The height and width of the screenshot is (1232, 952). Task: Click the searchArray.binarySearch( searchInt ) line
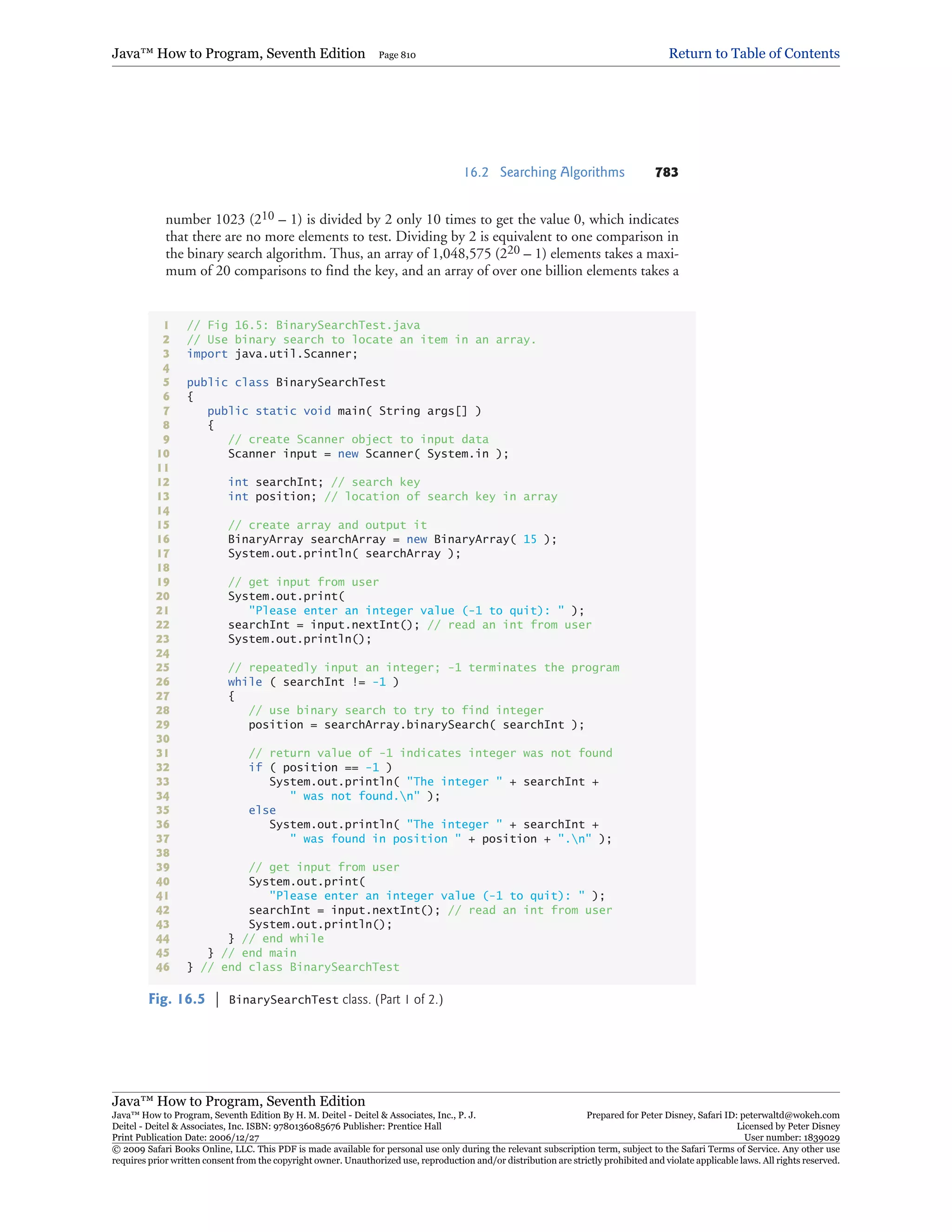[x=416, y=725]
